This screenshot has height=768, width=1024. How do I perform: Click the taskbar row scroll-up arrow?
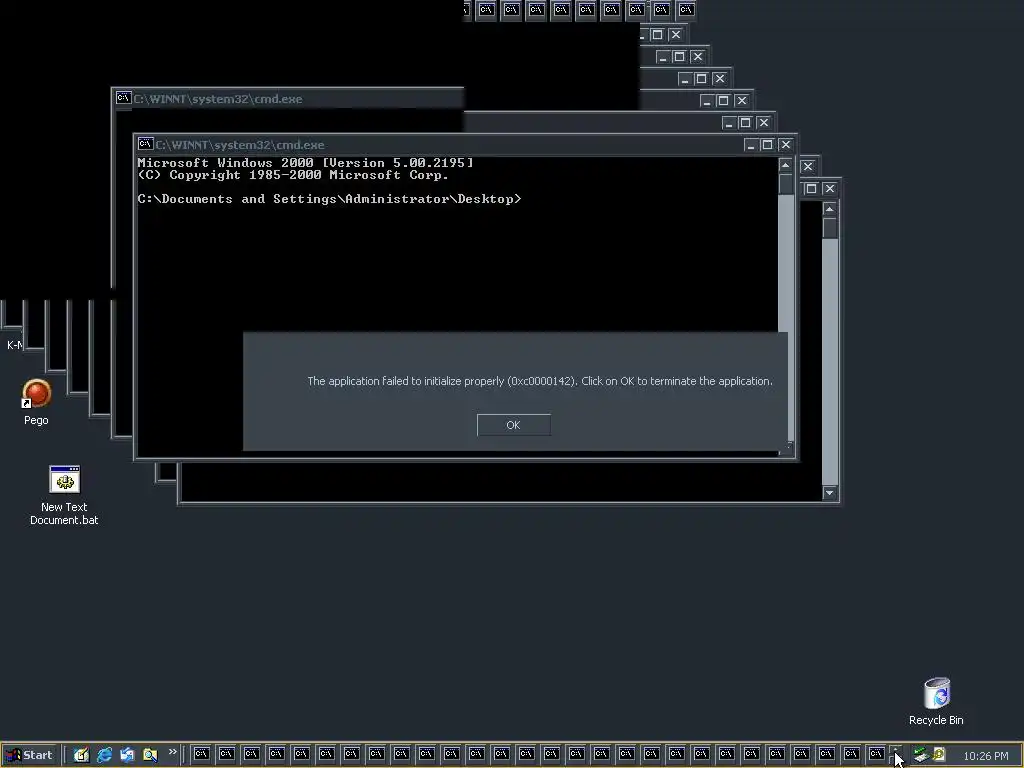[x=895, y=749]
